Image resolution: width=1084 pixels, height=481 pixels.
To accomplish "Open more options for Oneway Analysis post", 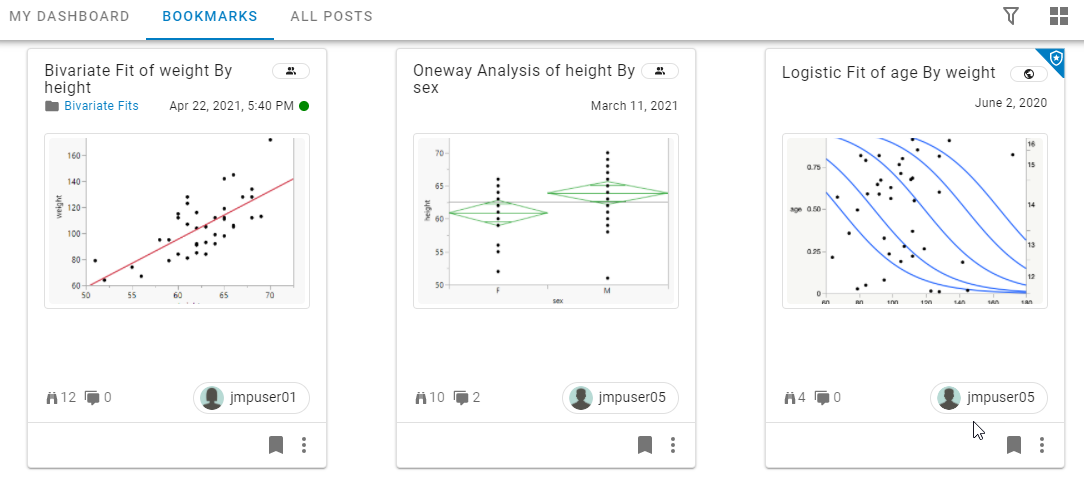I will [673, 445].
